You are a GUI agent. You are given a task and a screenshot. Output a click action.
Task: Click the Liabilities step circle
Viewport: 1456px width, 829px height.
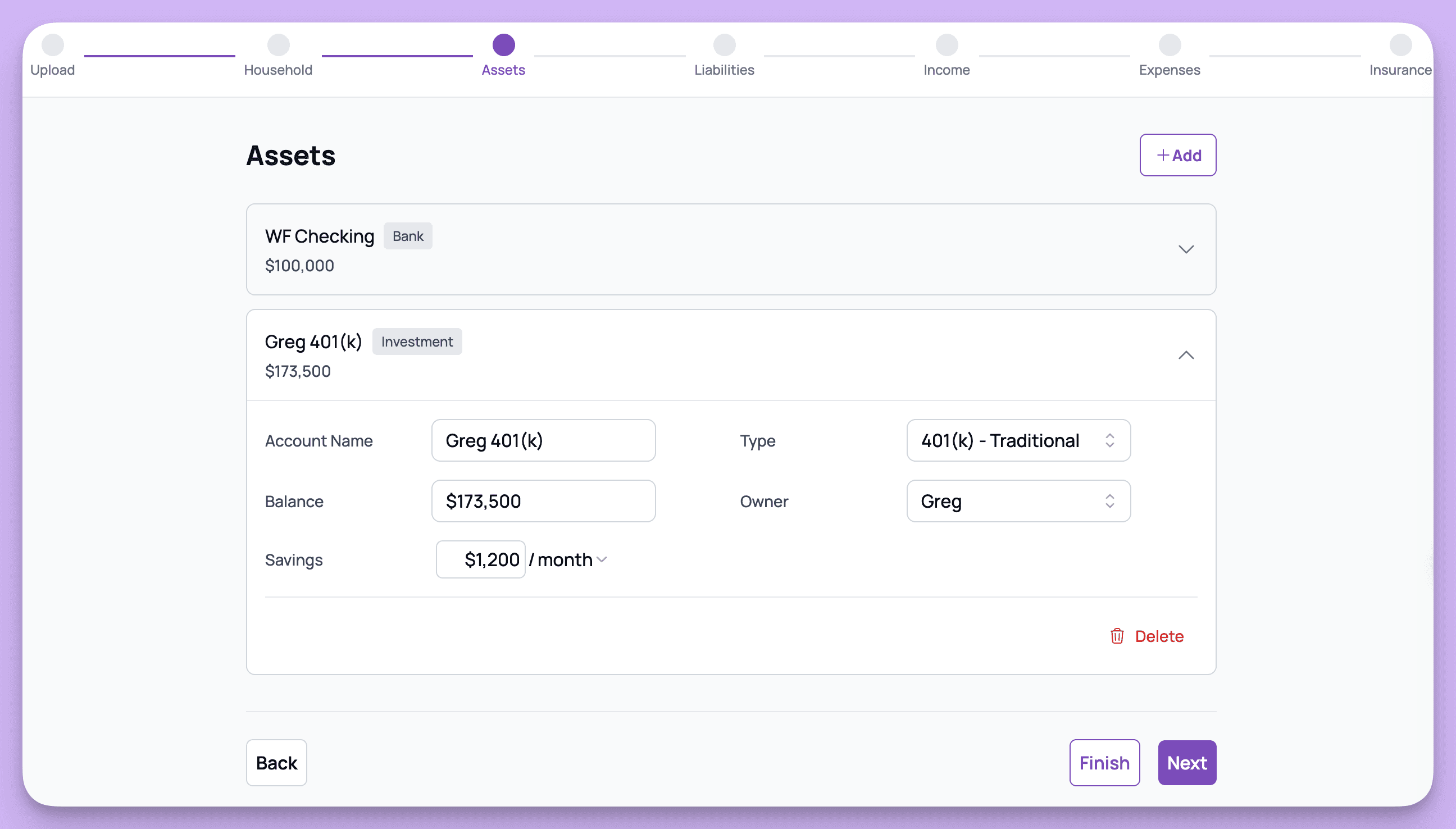(724, 45)
